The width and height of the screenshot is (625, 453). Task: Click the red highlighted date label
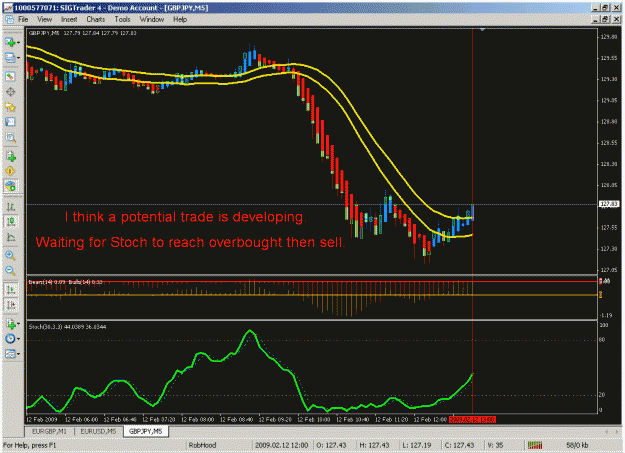[x=472, y=420]
